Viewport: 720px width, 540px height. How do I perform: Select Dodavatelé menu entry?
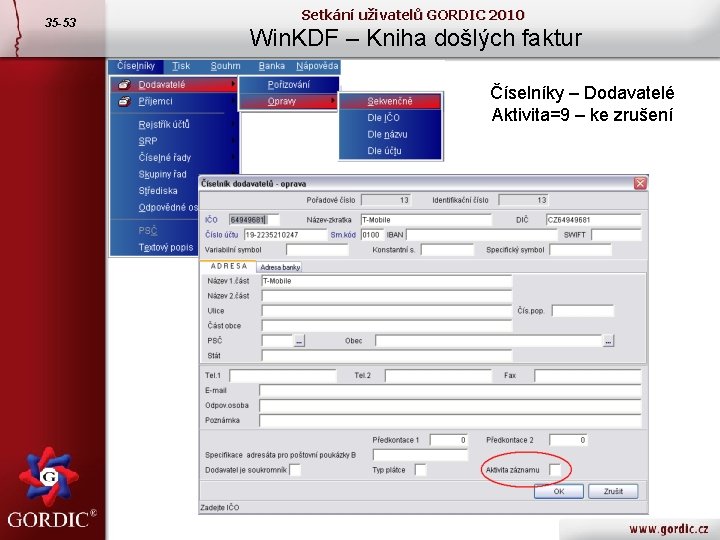point(174,84)
